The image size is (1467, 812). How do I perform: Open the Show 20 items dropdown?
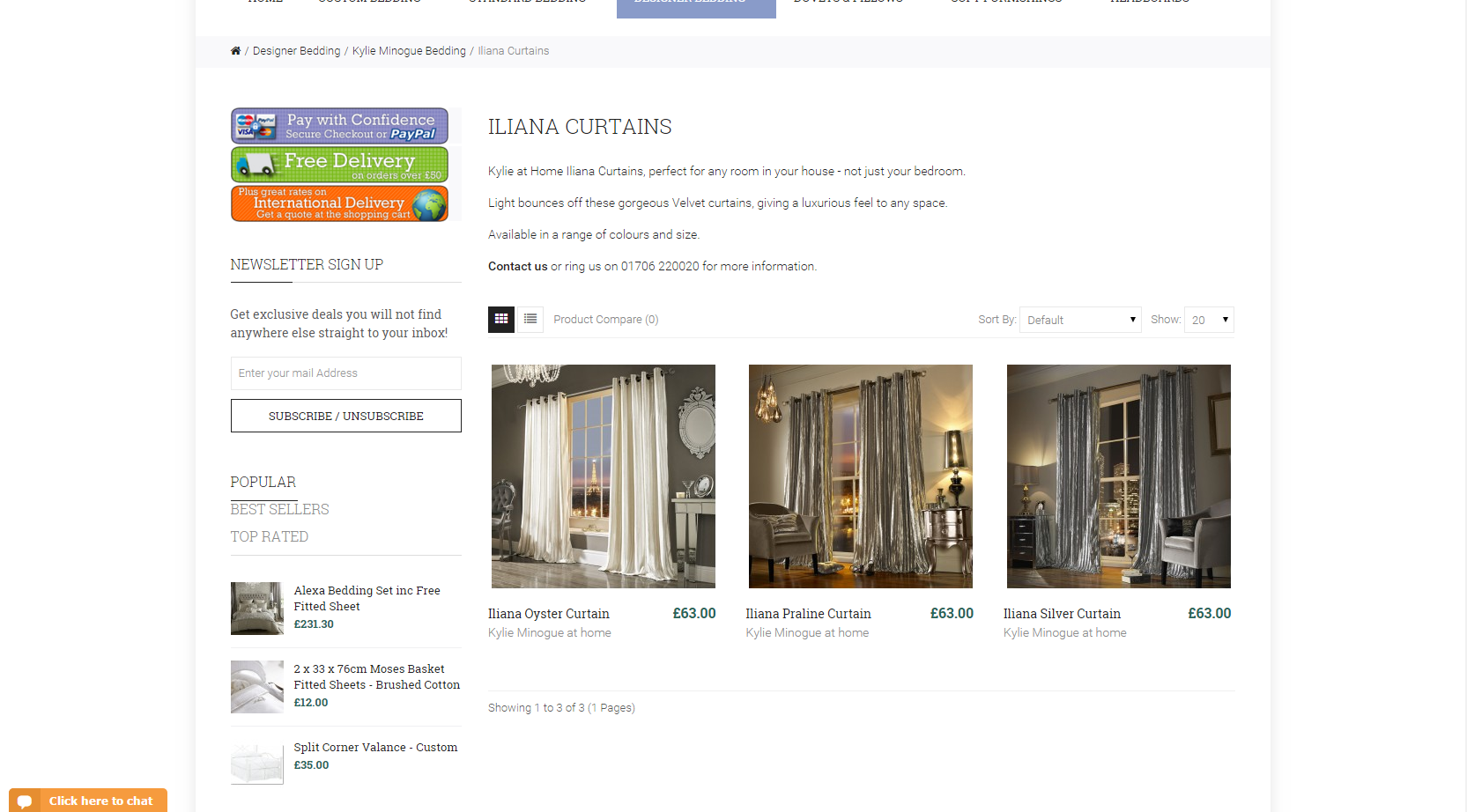[1209, 320]
